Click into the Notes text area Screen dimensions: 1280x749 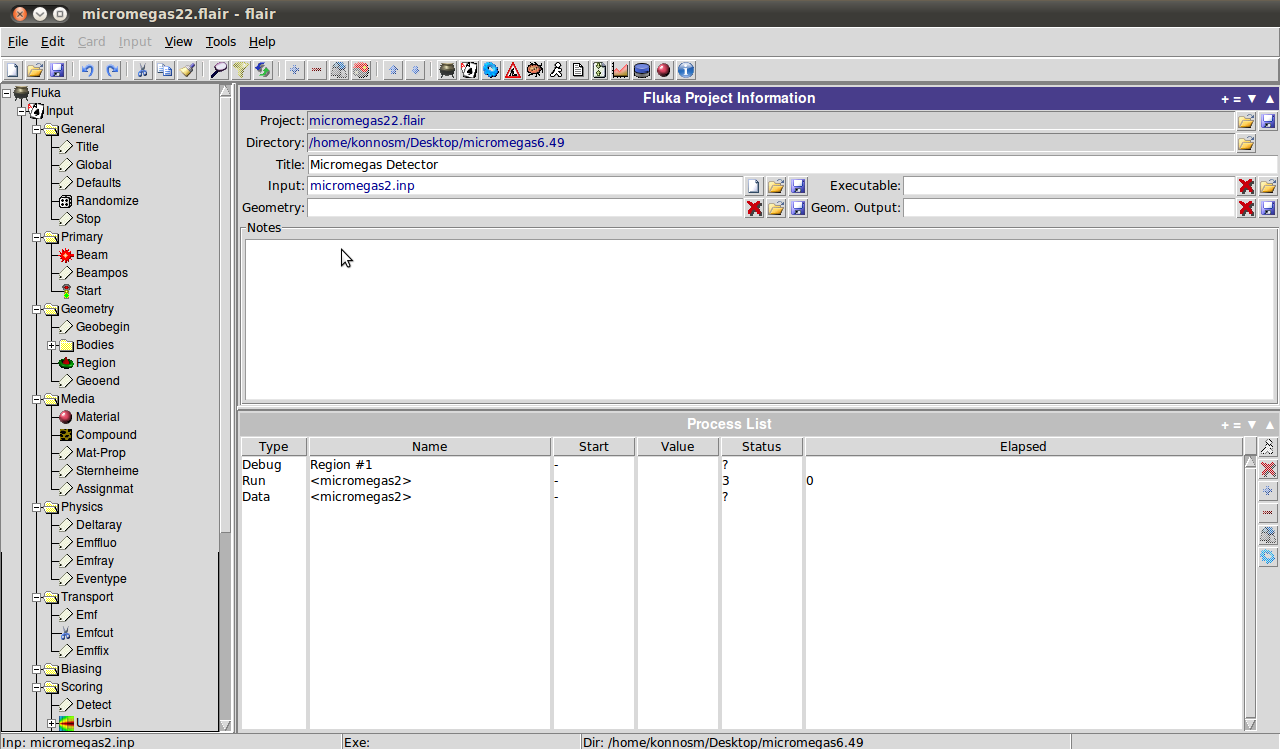pyautogui.click(x=760, y=319)
